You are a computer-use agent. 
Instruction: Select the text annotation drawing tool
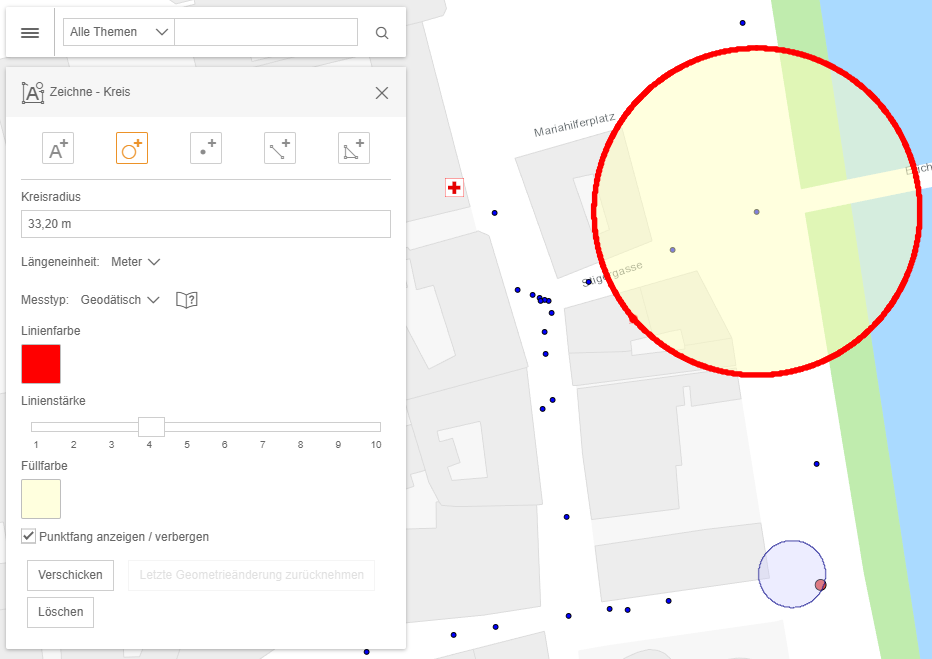tap(57, 147)
